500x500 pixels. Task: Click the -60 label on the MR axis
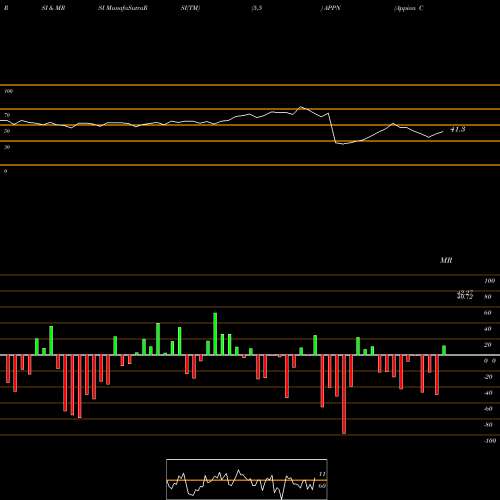(488, 409)
